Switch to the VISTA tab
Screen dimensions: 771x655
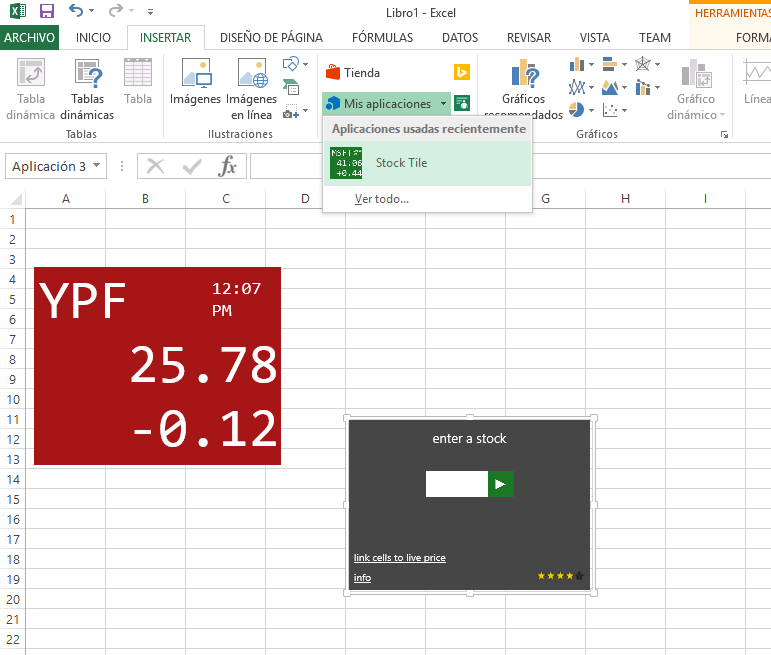click(594, 37)
